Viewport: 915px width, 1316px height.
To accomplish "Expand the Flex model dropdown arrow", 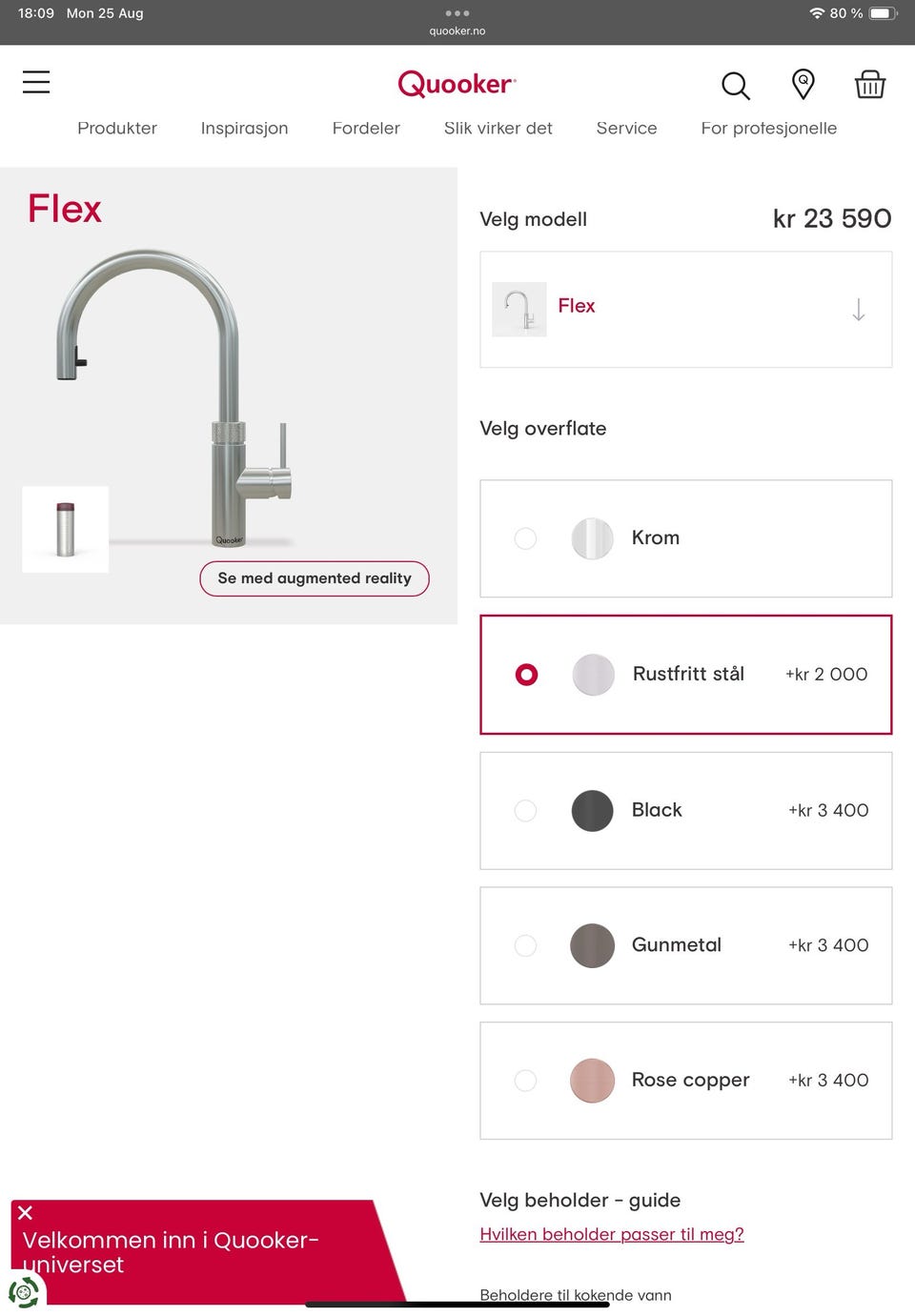I will click(x=858, y=310).
